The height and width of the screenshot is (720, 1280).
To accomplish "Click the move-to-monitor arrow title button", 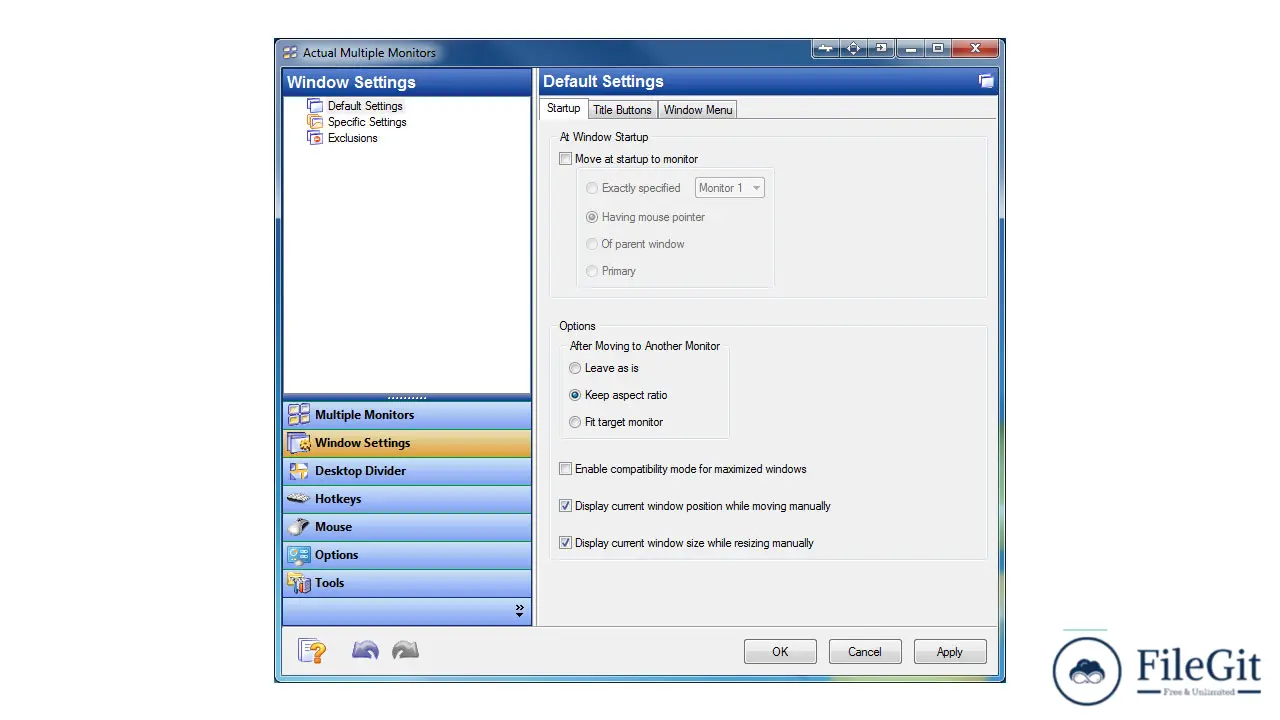I will (x=881, y=49).
